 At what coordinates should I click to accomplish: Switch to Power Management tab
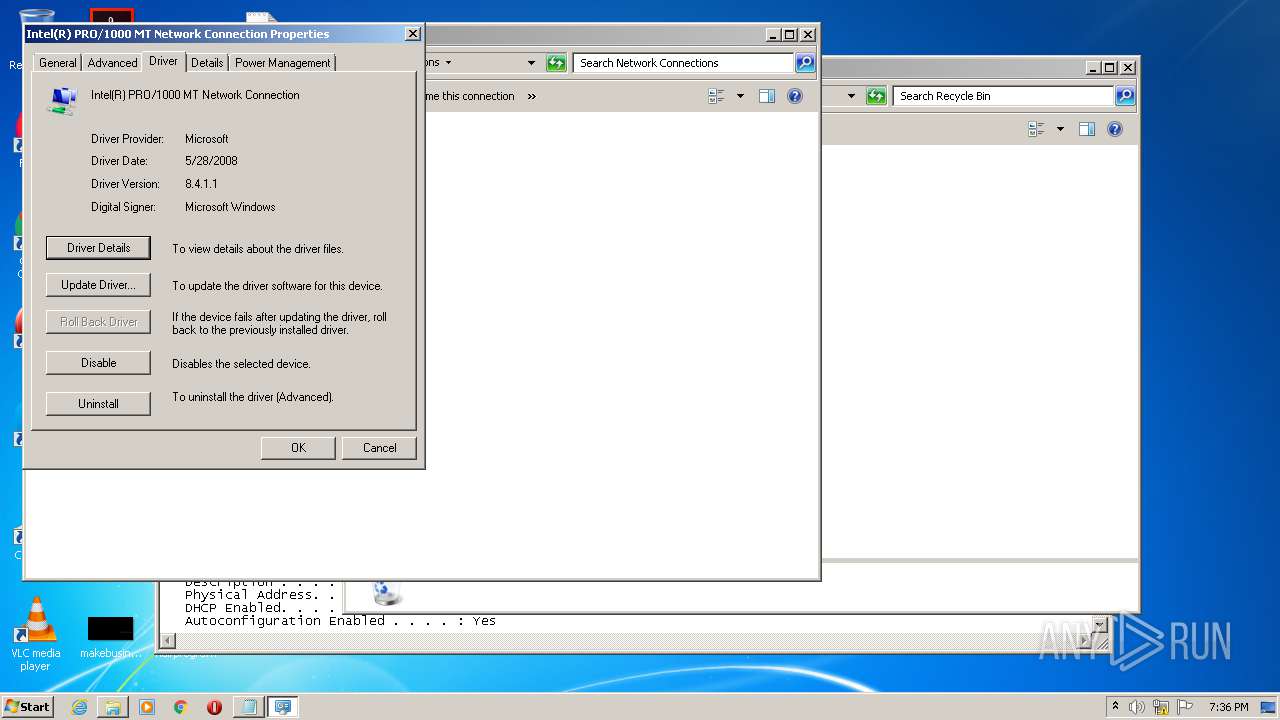coord(282,62)
